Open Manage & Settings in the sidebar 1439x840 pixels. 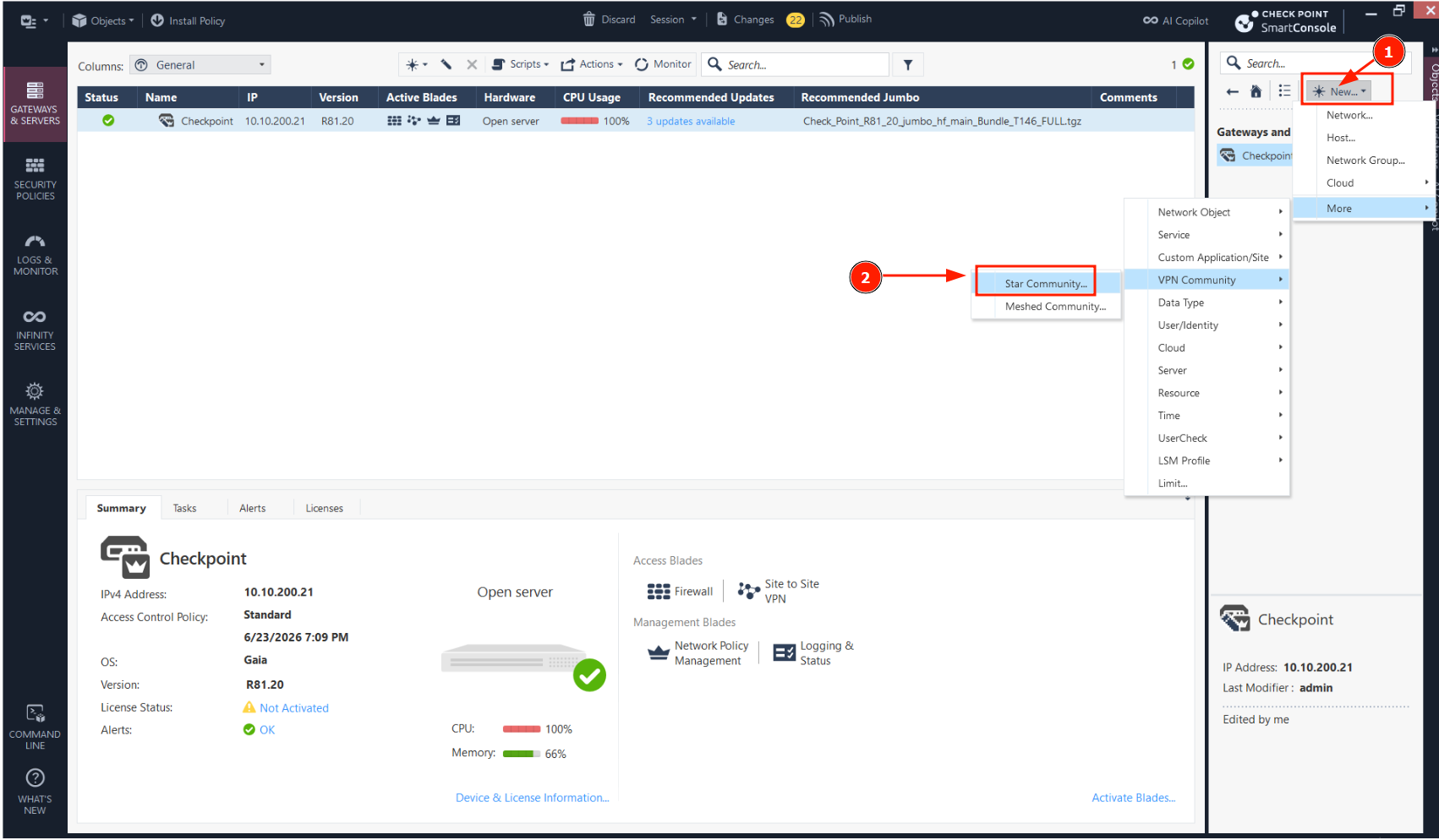tap(35, 404)
